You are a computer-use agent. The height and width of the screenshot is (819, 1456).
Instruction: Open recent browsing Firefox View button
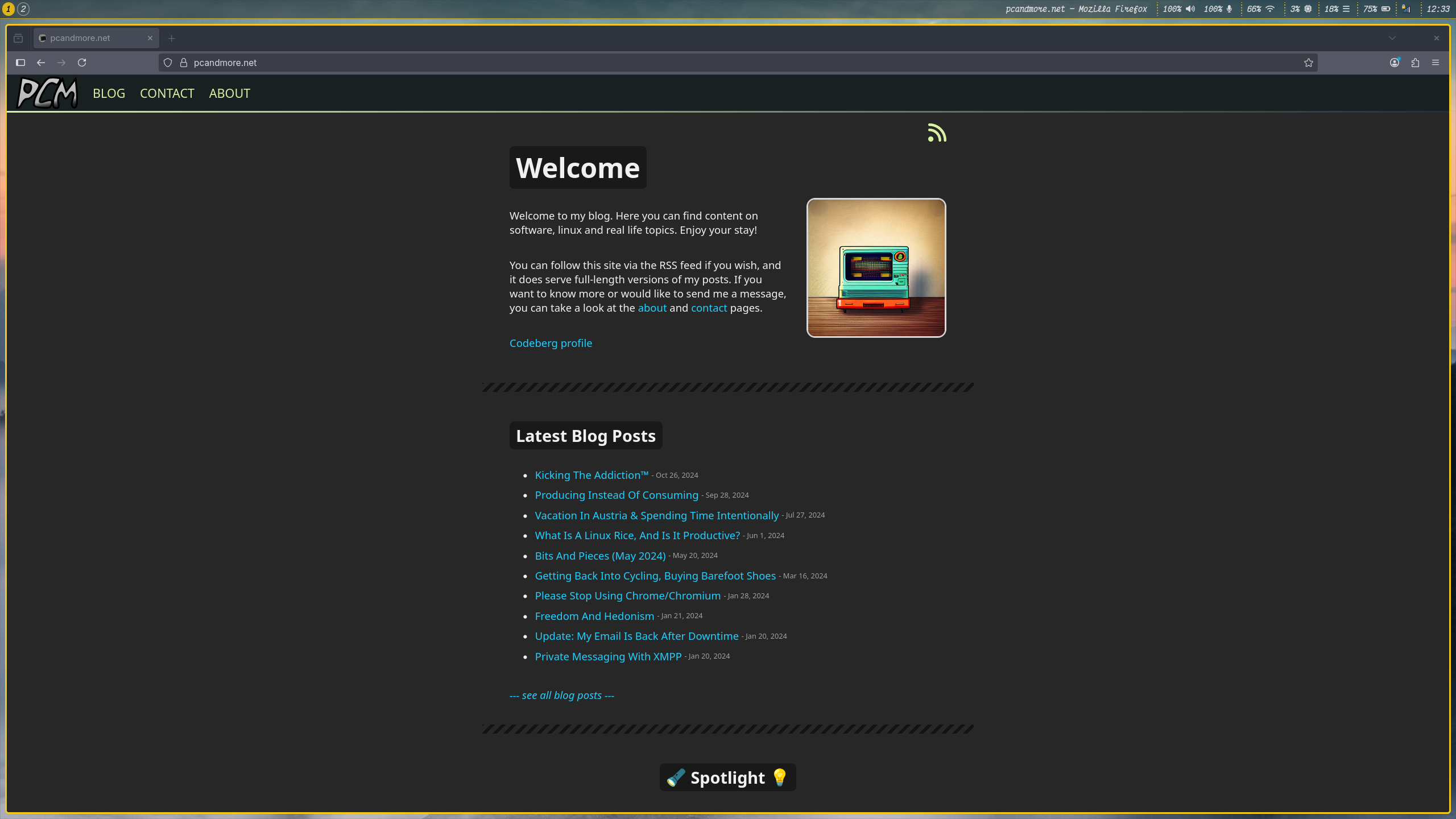pyautogui.click(x=18, y=38)
